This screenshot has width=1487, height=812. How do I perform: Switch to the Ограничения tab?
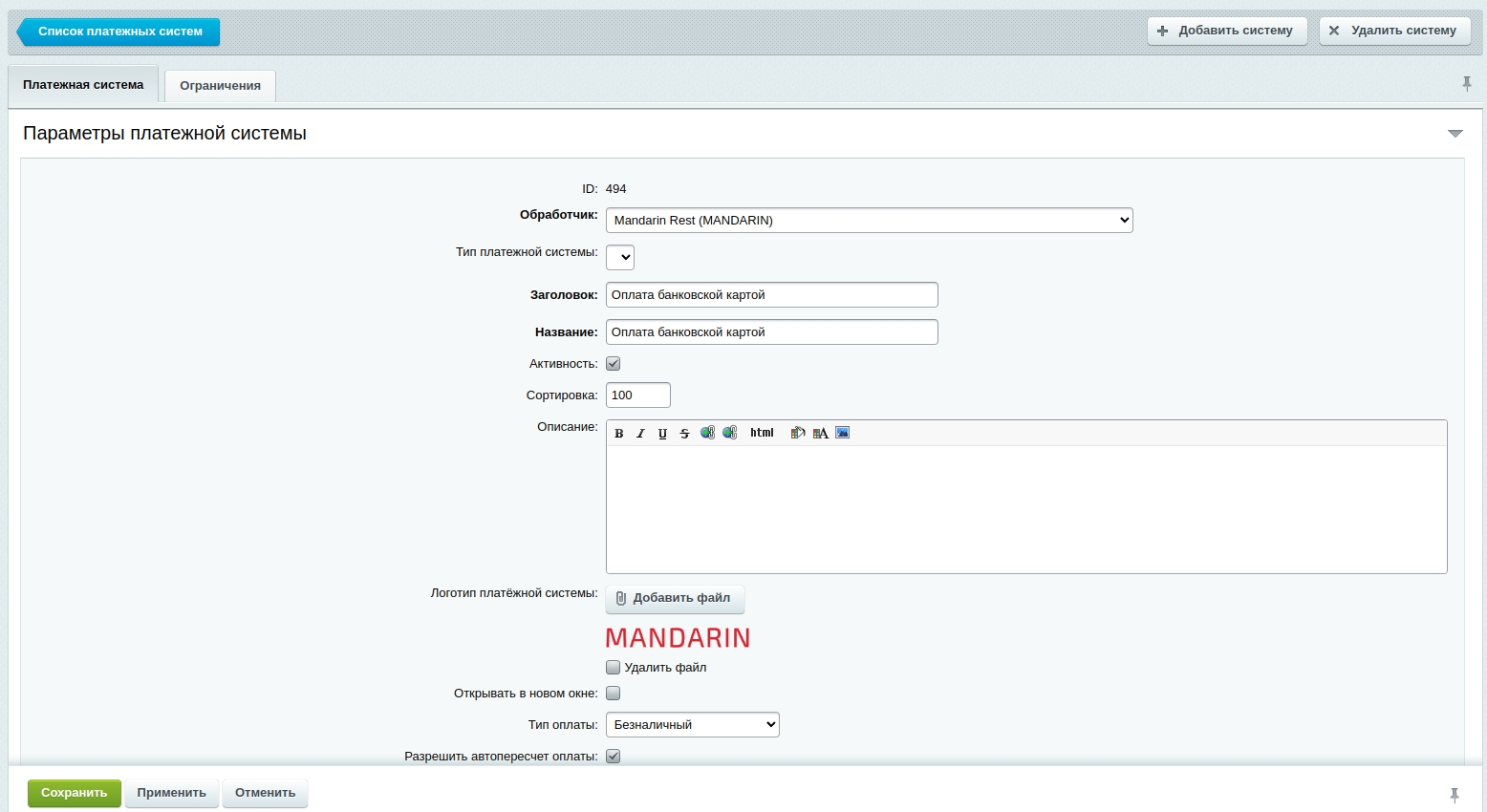pos(220,86)
